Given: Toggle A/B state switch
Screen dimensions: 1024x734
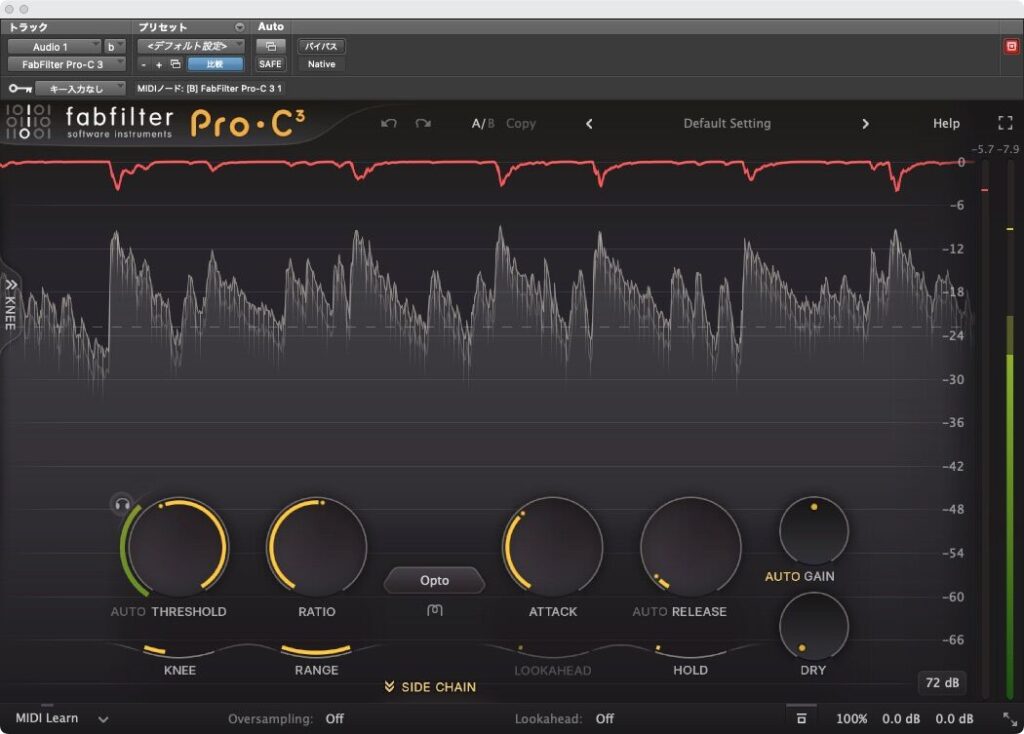Looking at the screenshot, I should (x=483, y=123).
